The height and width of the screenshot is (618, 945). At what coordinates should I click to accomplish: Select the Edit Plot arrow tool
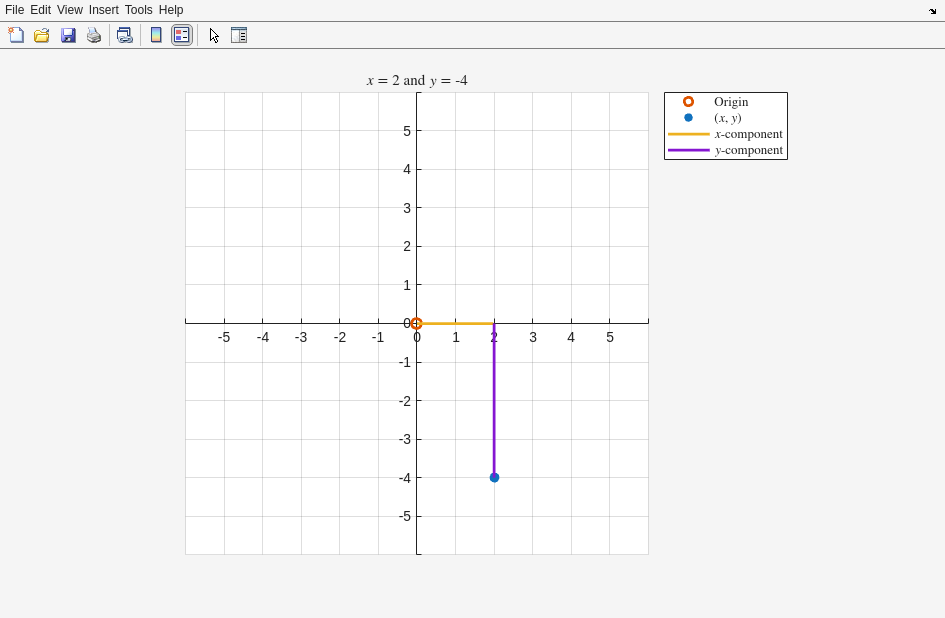(x=214, y=35)
